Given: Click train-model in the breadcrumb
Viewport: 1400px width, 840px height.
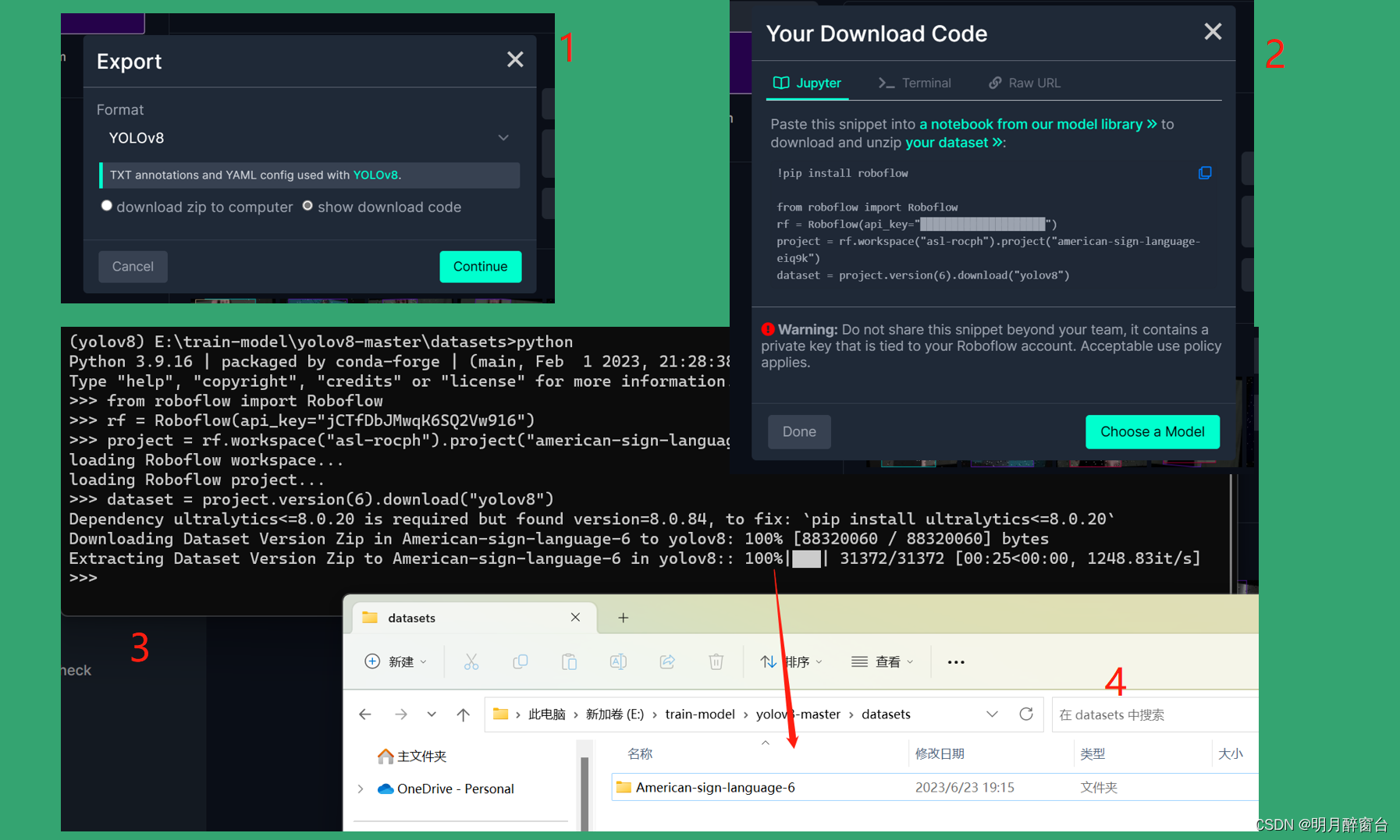Looking at the screenshot, I should click(700, 714).
